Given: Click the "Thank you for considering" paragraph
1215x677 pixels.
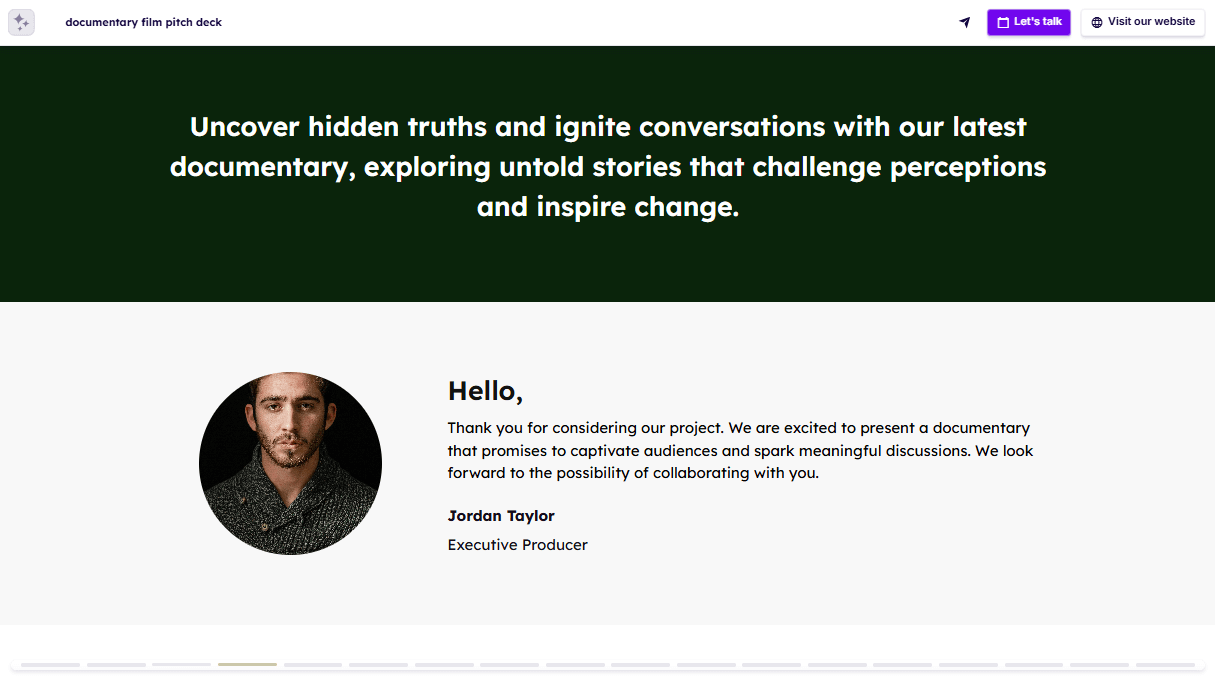Looking at the screenshot, I should coord(740,450).
